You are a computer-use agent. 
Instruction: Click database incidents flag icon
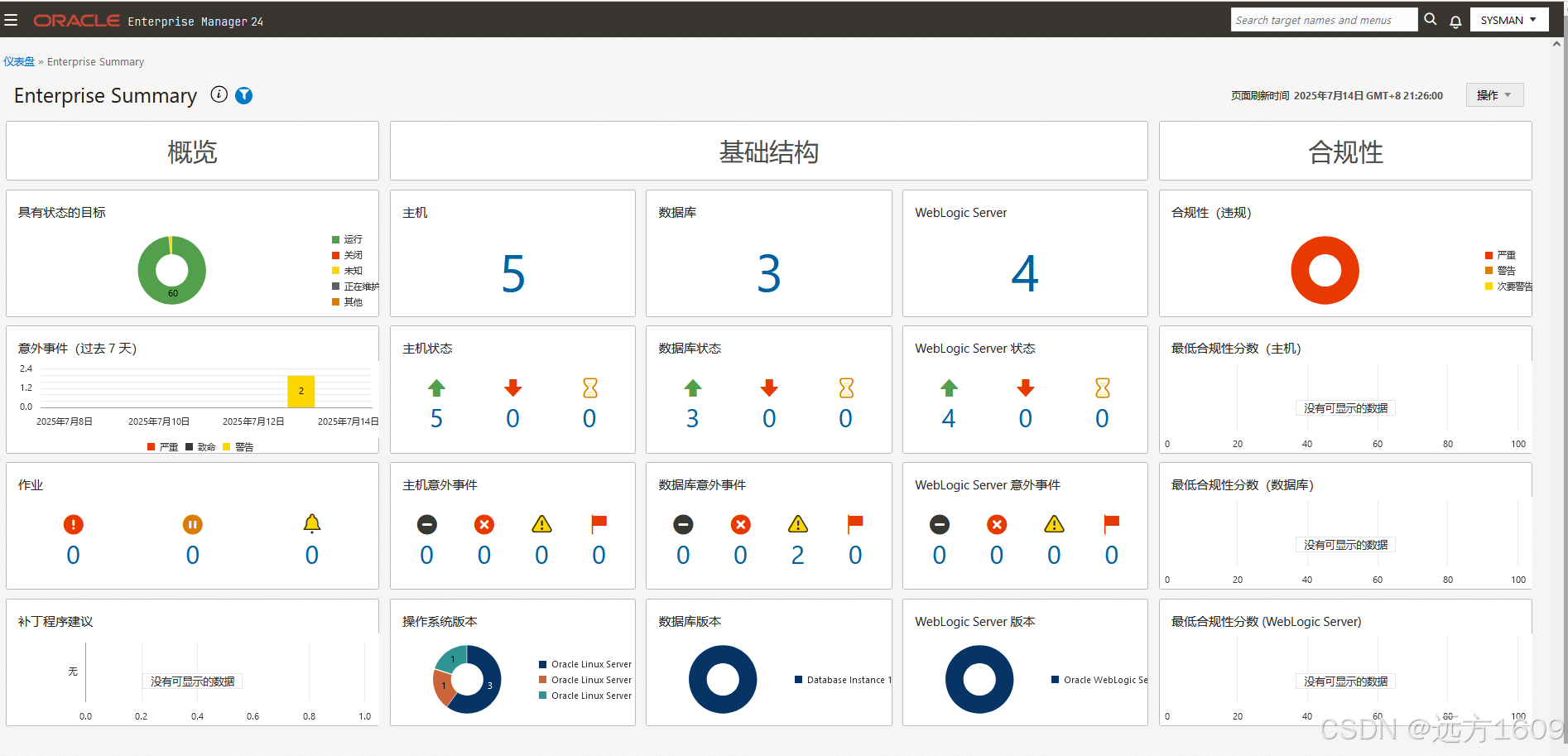click(x=855, y=524)
